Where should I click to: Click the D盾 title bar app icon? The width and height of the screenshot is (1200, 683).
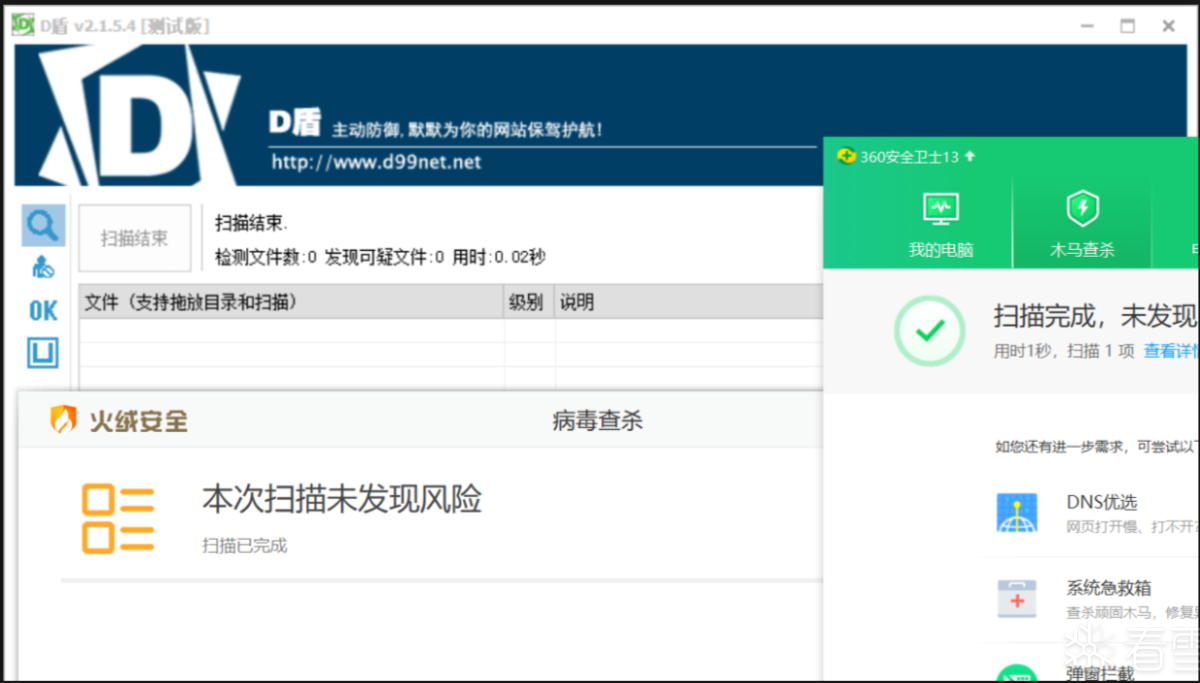coord(22,25)
